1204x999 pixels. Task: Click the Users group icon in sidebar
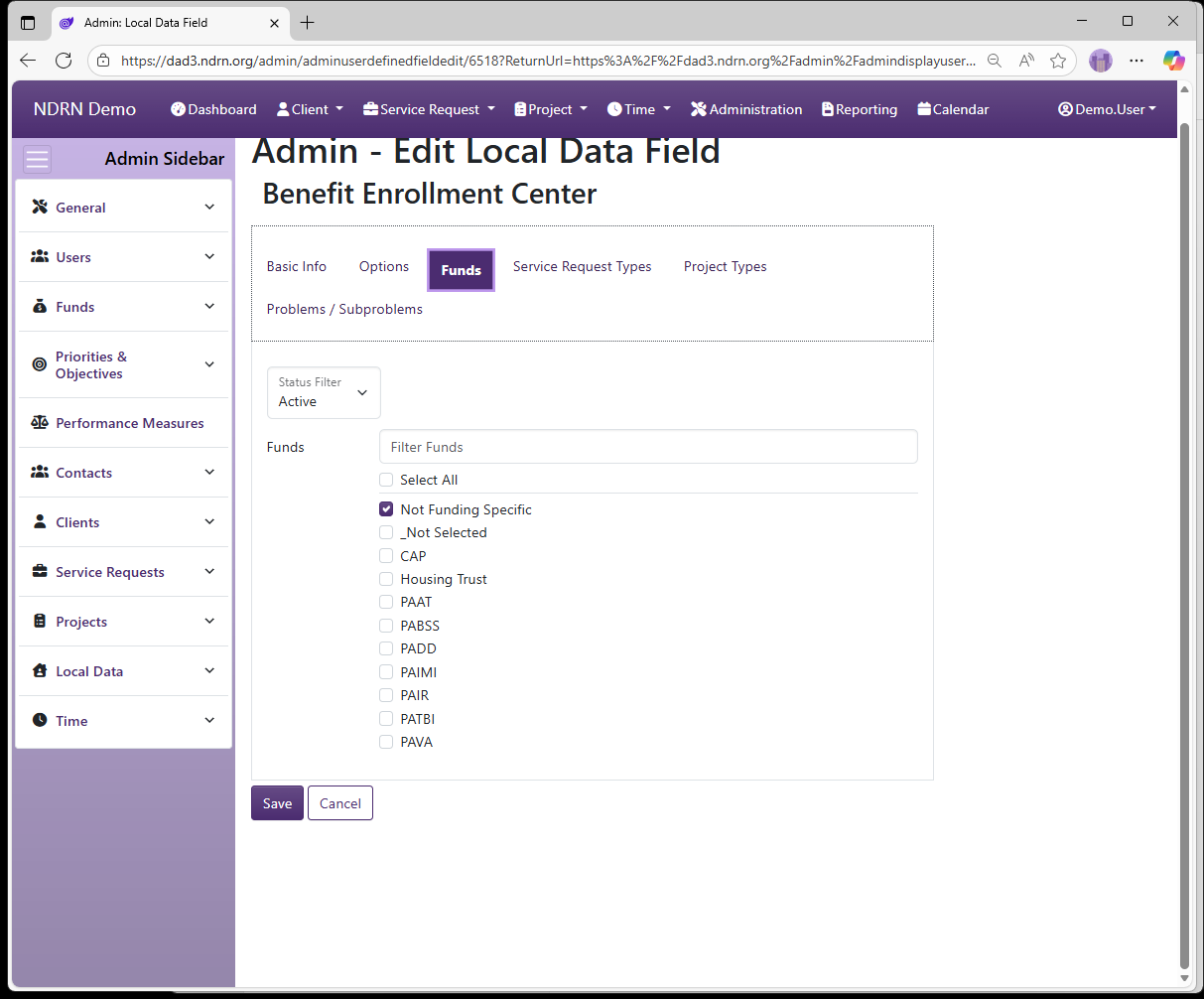coord(40,256)
